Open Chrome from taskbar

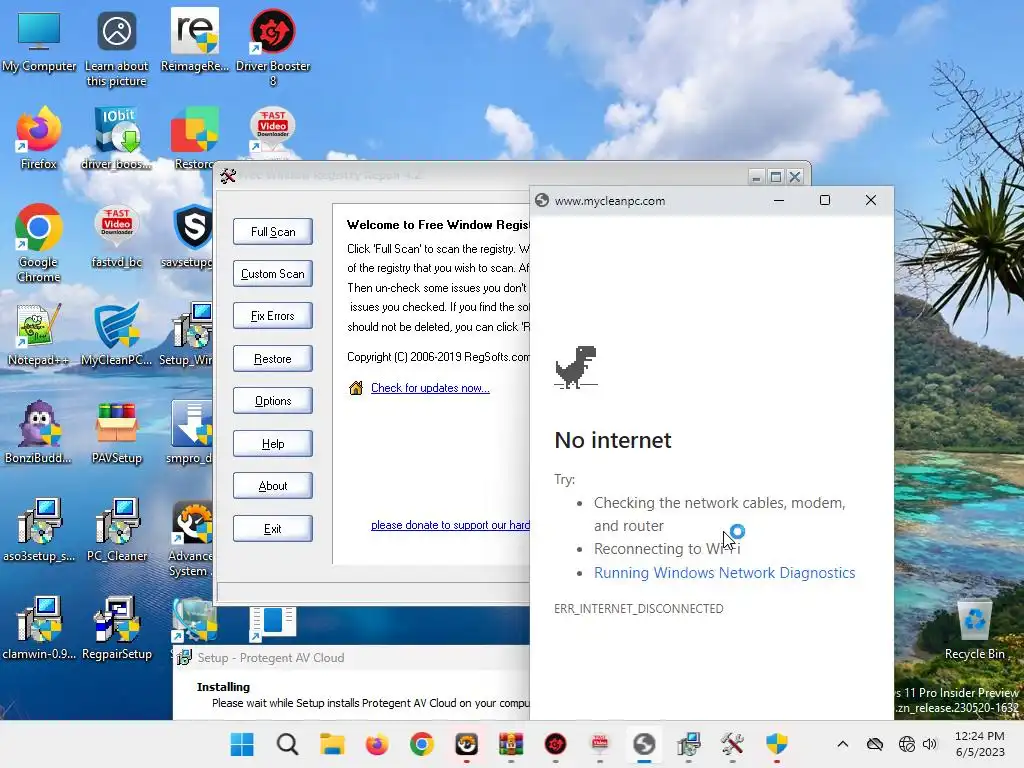click(422, 744)
